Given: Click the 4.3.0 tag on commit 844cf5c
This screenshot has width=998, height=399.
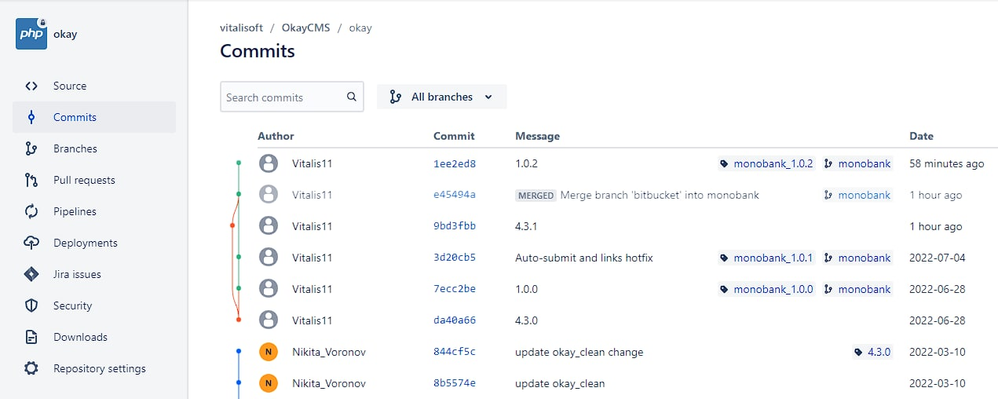Looking at the screenshot, I should pos(873,352).
